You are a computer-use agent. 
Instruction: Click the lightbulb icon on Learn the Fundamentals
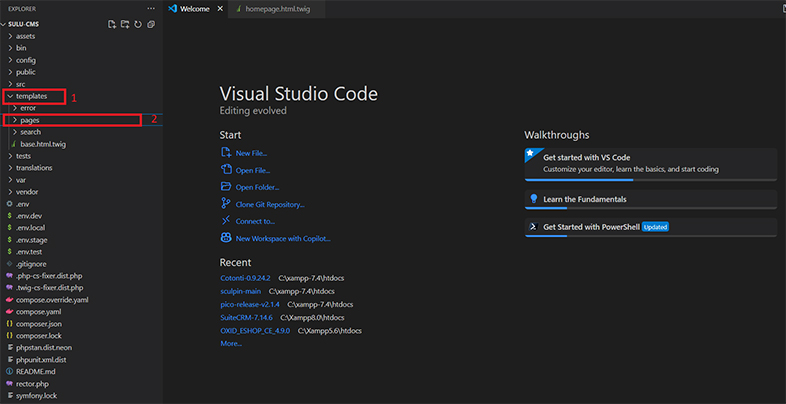[x=533, y=198]
